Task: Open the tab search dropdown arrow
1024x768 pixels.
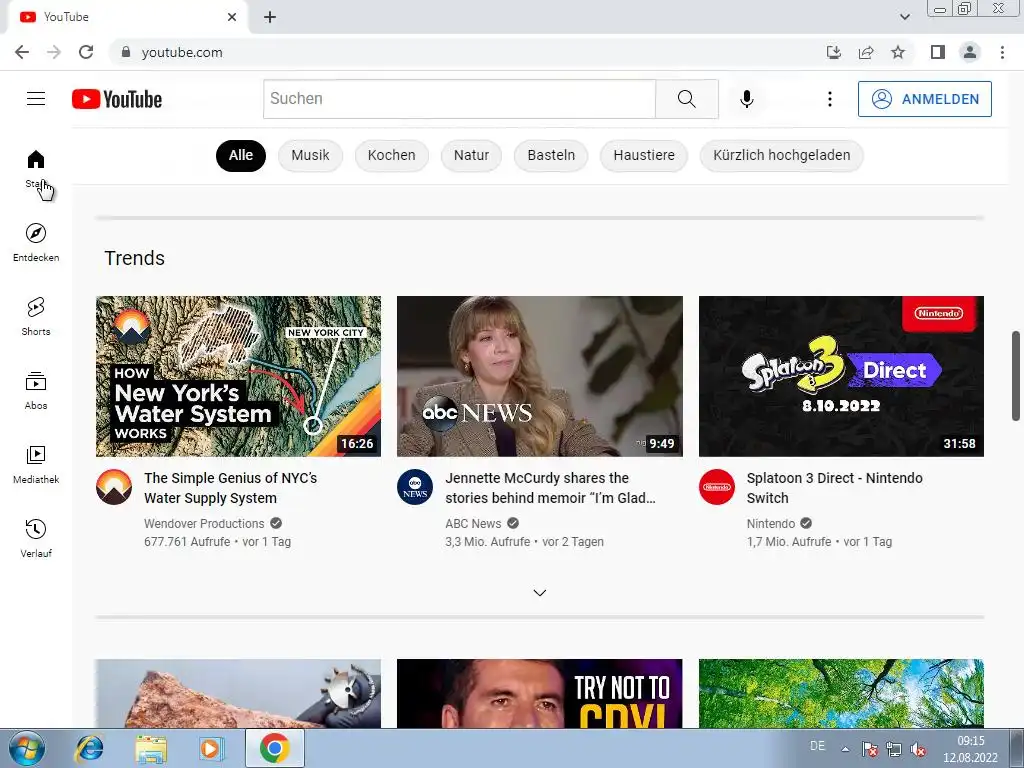Action: [904, 17]
